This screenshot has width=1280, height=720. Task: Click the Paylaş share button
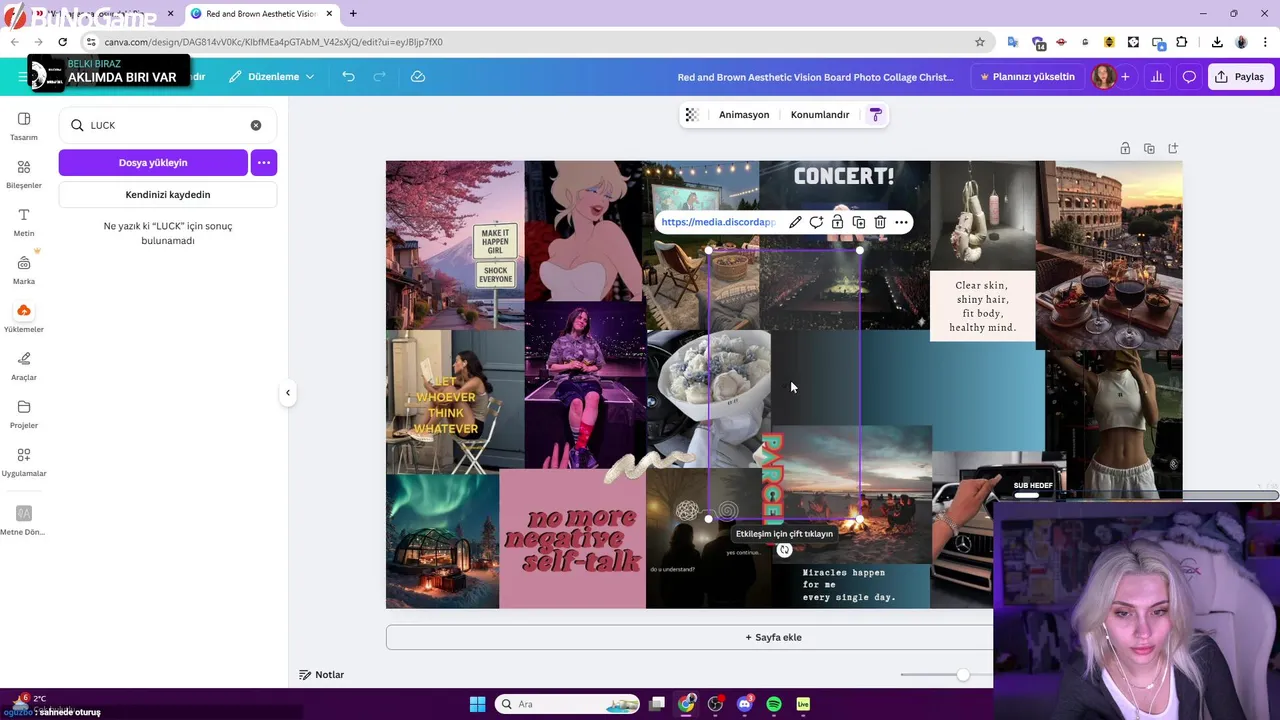coord(1240,77)
